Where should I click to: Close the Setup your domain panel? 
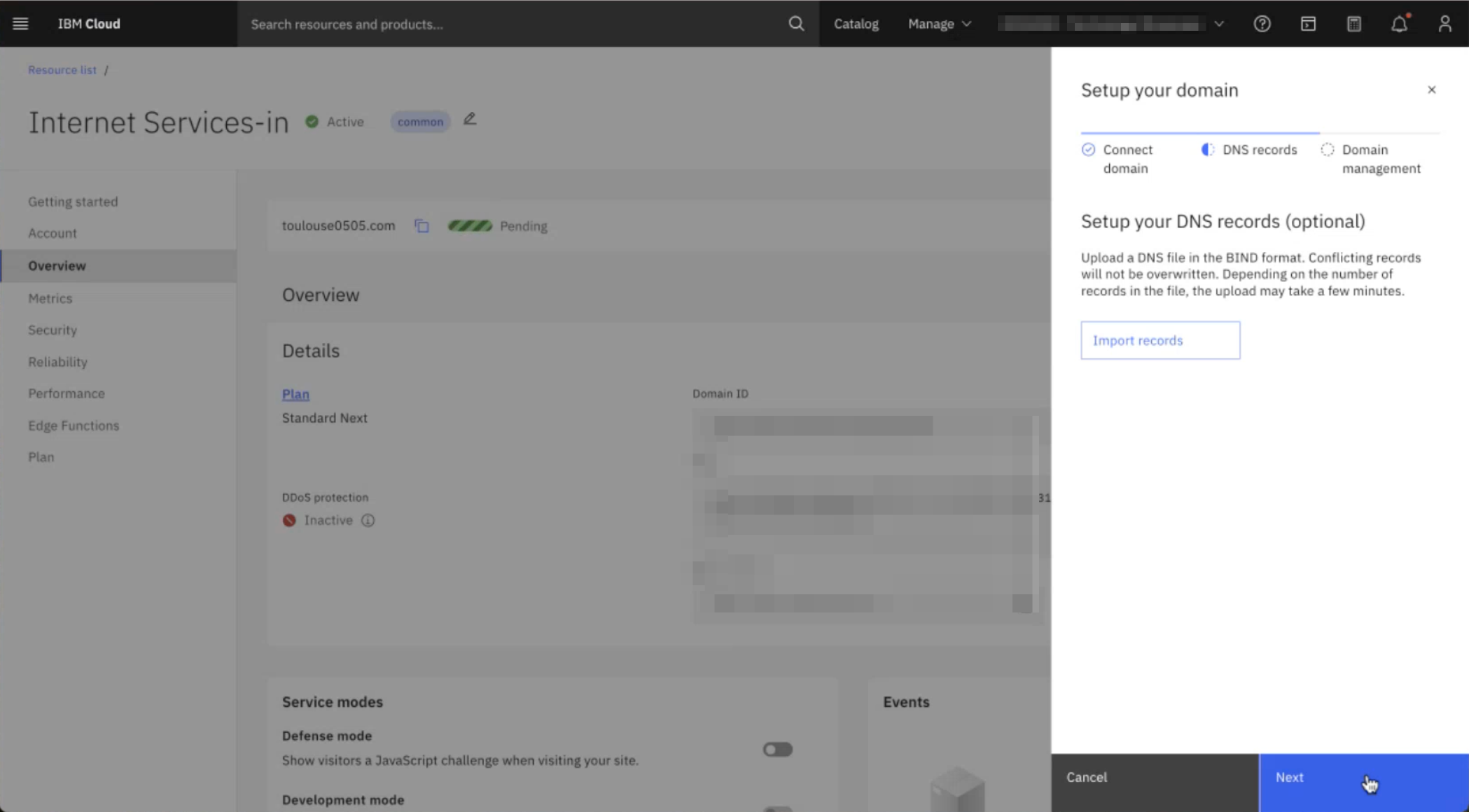pyautogui.click(x=1431, y=90)
